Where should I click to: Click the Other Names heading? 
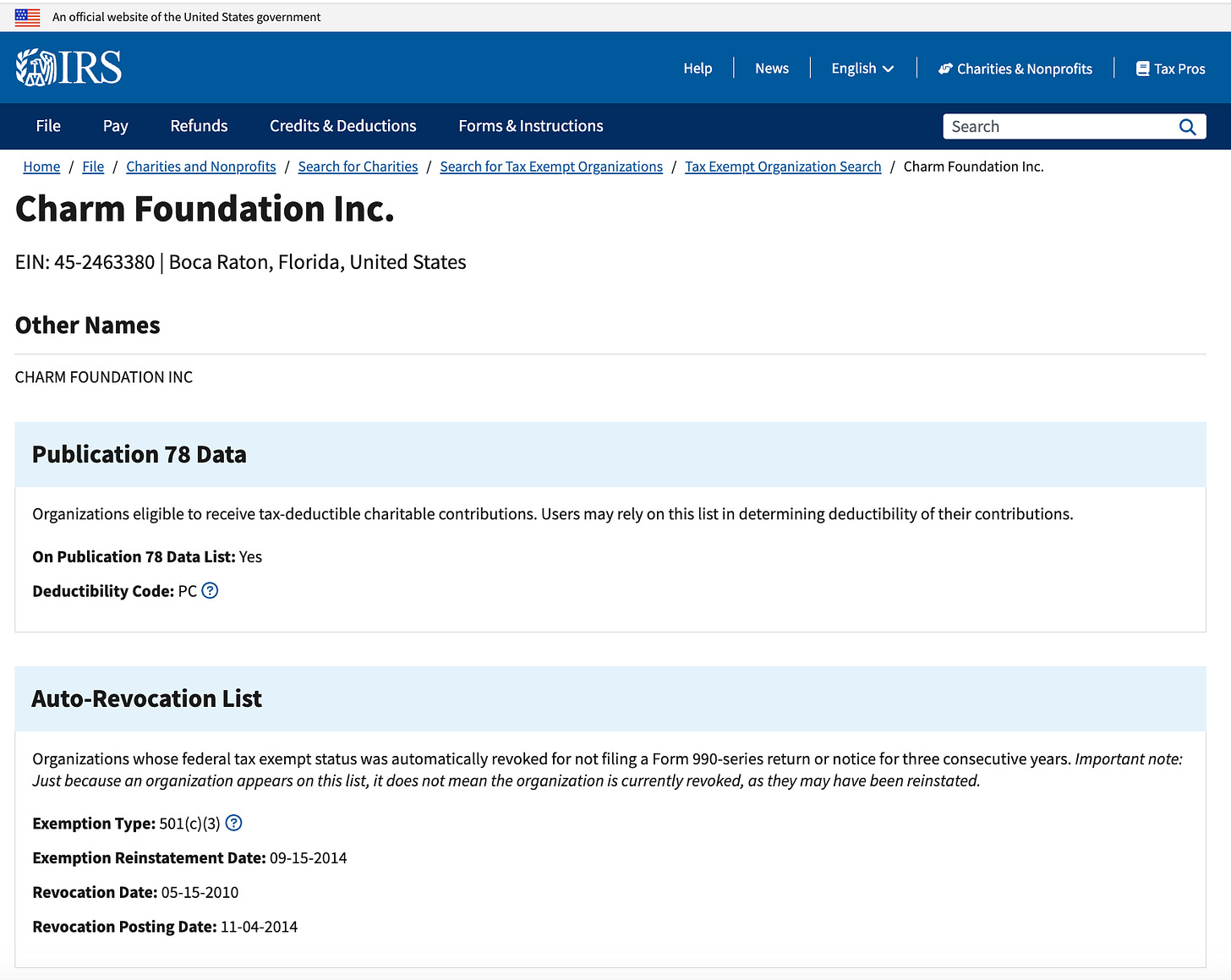pyautogui.click(x=88, y=326)
